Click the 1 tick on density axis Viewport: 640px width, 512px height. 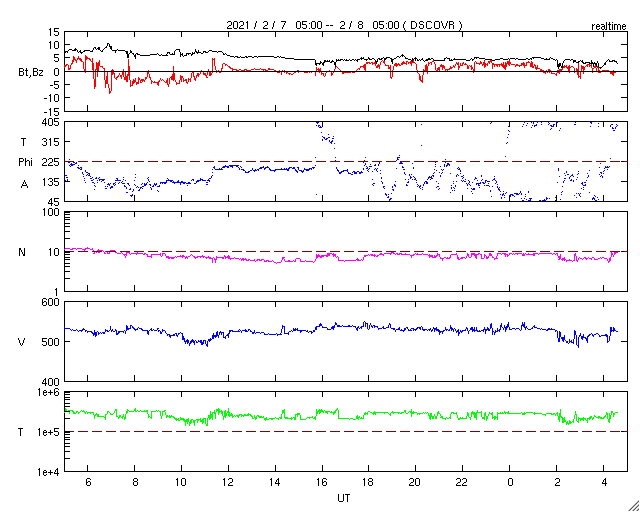57,292
